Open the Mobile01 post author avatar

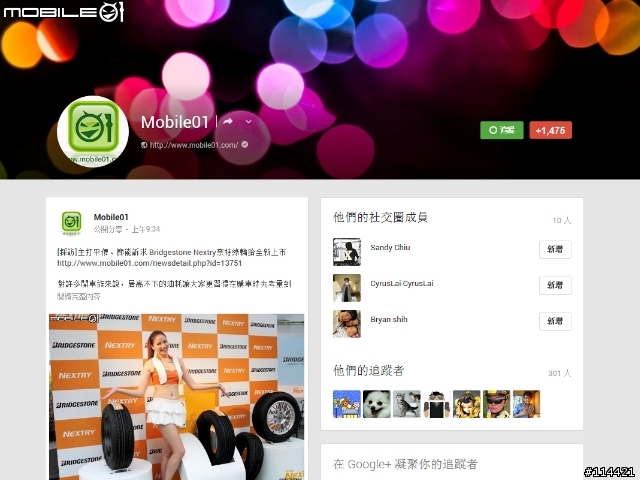click(71, 223)
